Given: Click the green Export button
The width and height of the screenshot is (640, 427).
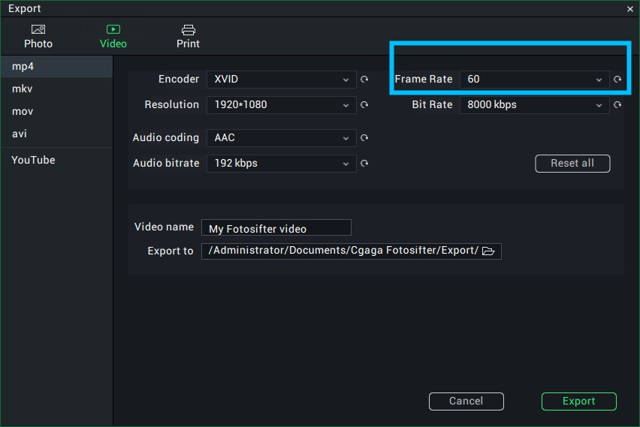Looking at the screenshot, I should (x=579, y=401).
